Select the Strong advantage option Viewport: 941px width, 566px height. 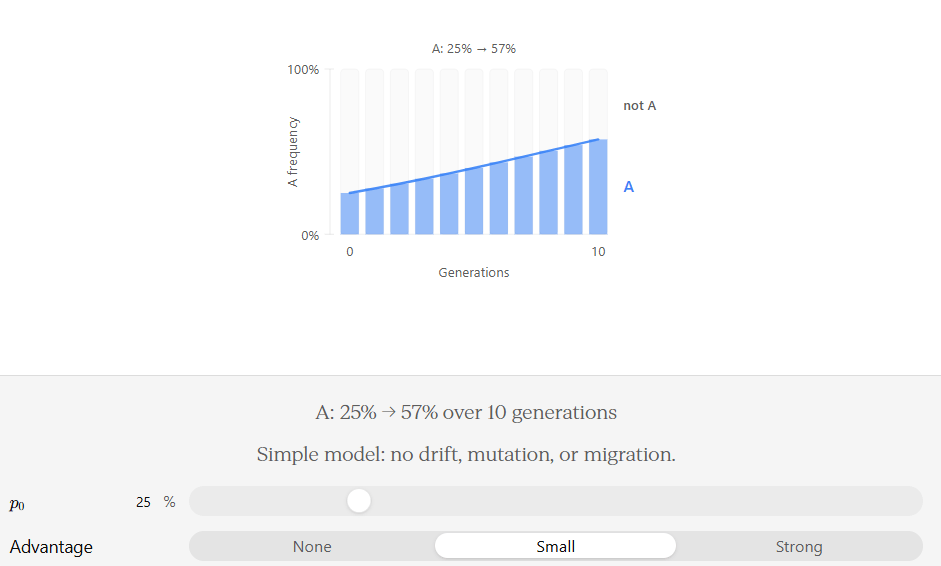click(x=799, y=546)
